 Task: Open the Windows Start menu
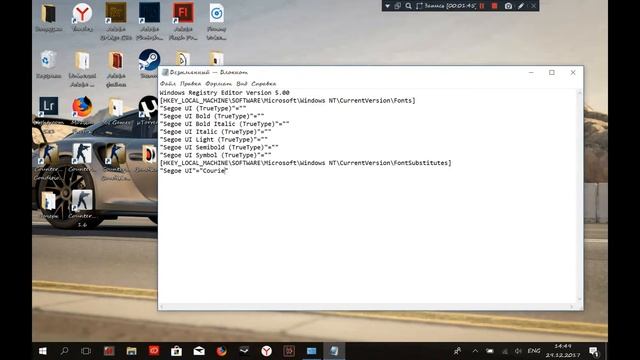tap(42, 351)
